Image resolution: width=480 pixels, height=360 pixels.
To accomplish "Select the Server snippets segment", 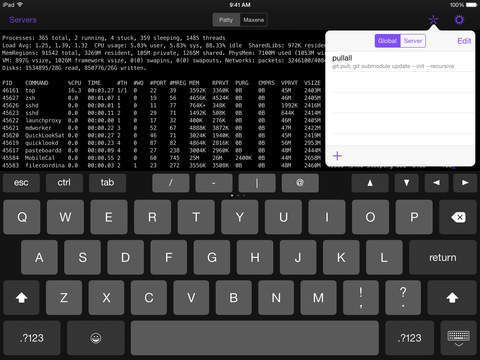I will pyautogui.click(x=413, y=41).
